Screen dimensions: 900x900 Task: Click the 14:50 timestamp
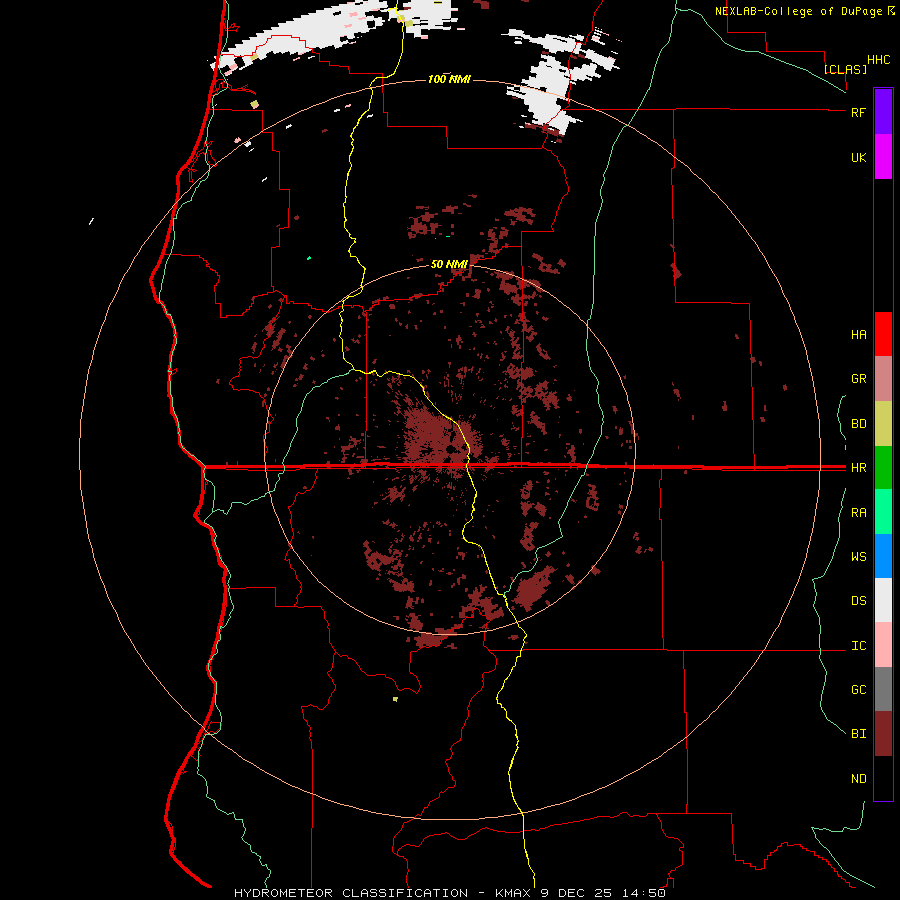click(x=643, y=893)
